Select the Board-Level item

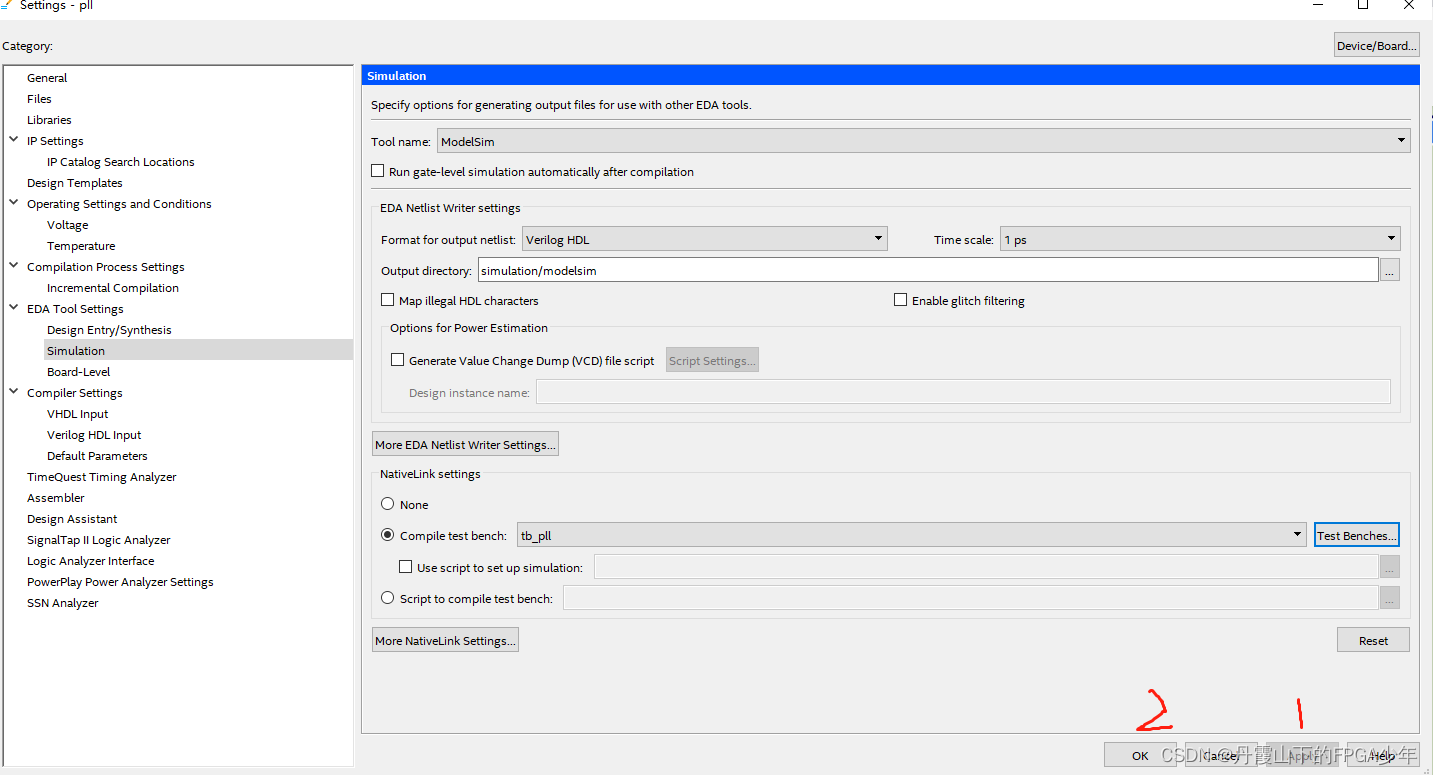[78, 372]
